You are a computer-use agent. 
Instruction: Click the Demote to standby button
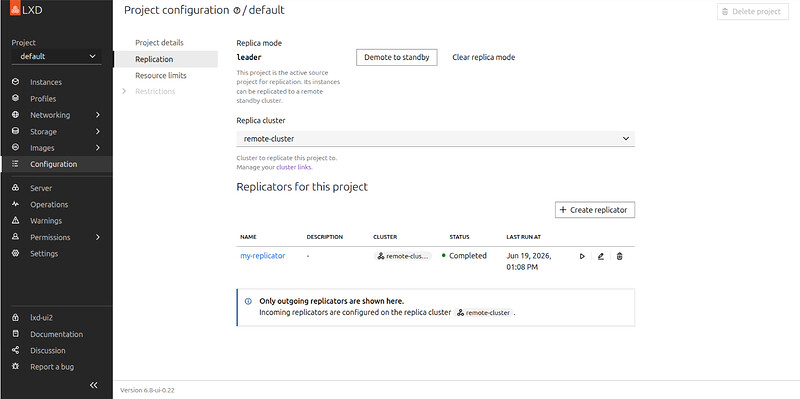coord(396,57)
